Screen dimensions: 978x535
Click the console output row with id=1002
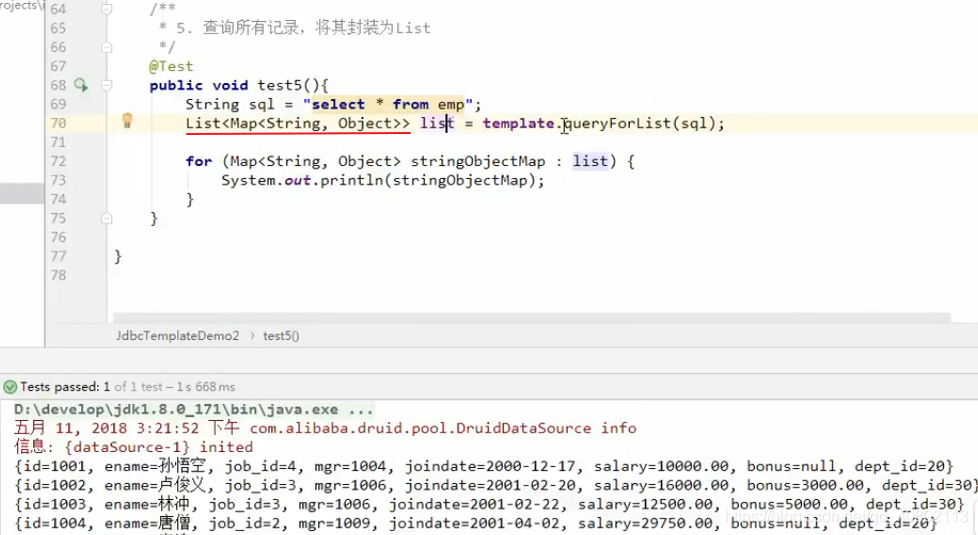(495, 485)
